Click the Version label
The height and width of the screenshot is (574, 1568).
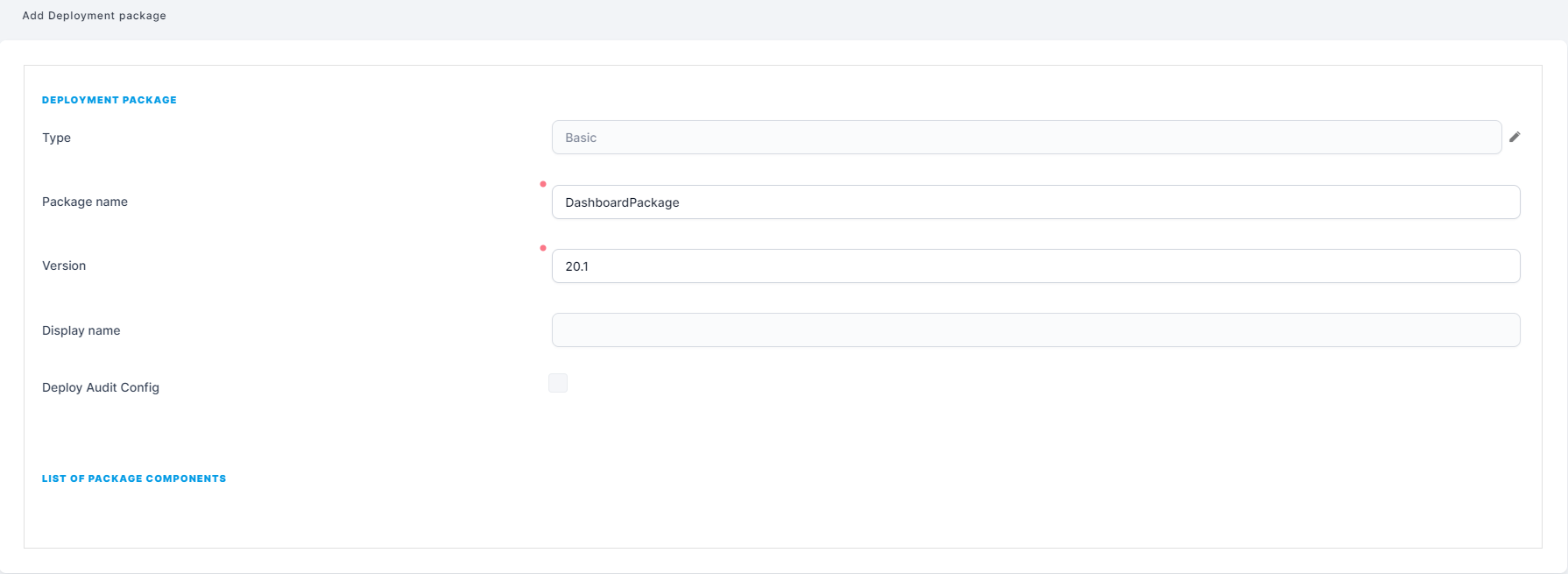coord(64,266)
